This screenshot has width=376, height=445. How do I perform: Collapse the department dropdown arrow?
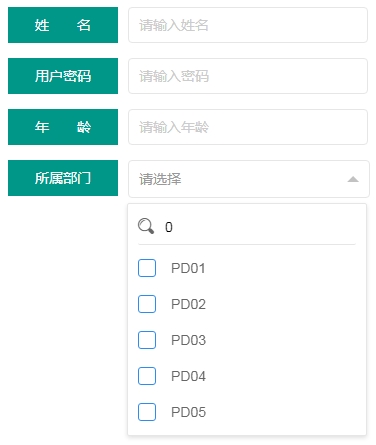pos(353,179)
